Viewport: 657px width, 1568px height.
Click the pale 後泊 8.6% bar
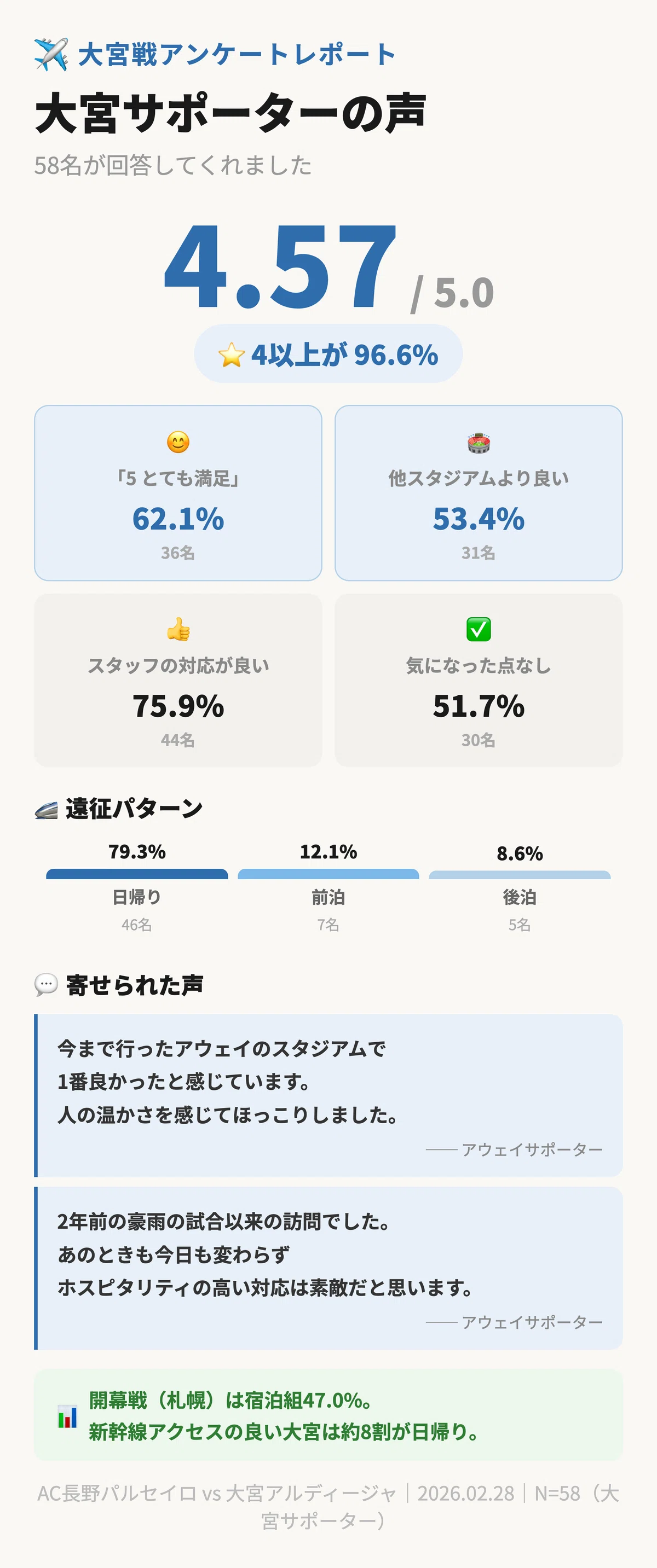point(520,875)
